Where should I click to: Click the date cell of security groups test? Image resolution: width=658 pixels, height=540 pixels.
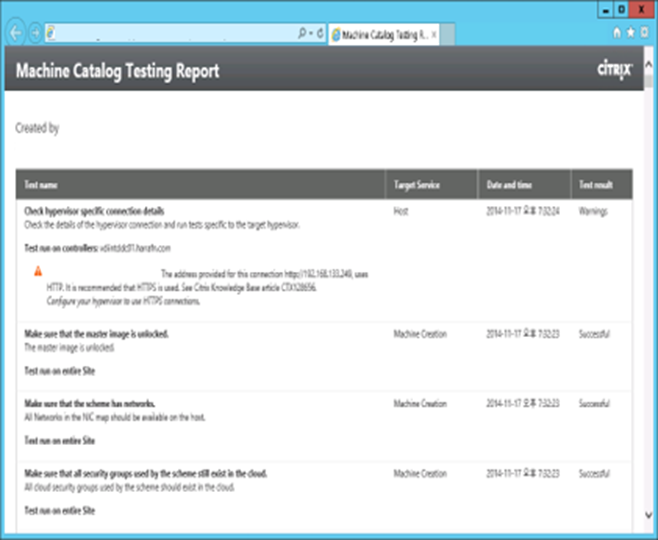523,474
